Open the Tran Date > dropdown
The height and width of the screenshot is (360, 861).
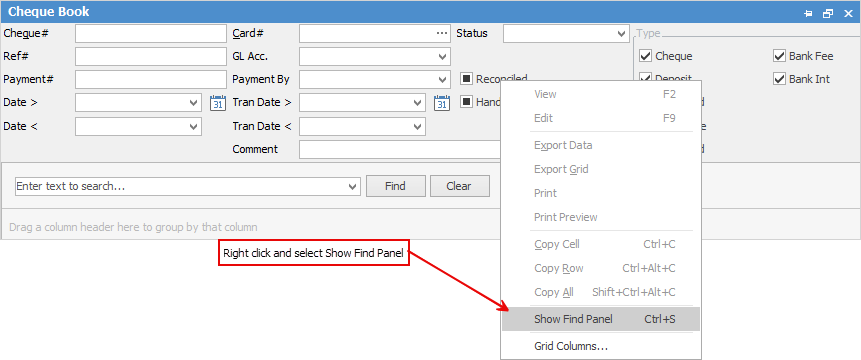point(417,103)
